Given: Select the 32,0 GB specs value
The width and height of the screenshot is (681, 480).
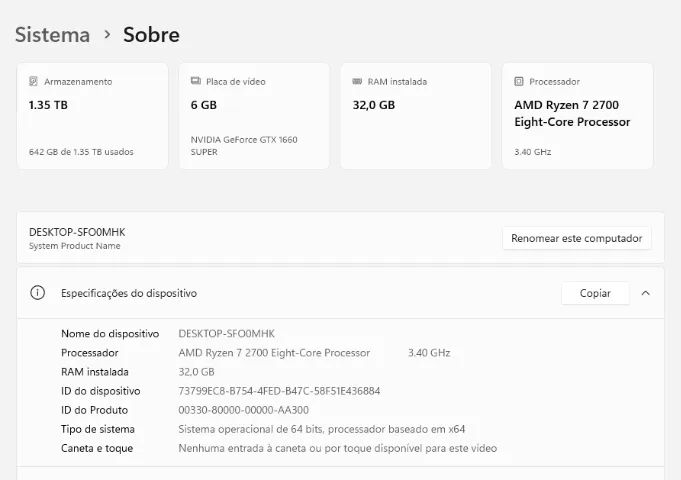Looking at the screenshot, I should [196, 372].
